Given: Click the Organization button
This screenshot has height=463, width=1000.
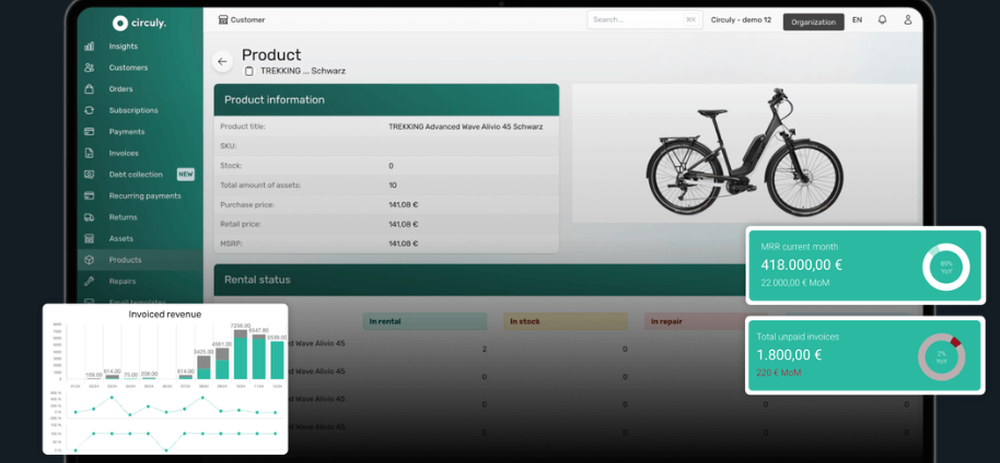Looking at the screenshot, I should pos(813,22).
